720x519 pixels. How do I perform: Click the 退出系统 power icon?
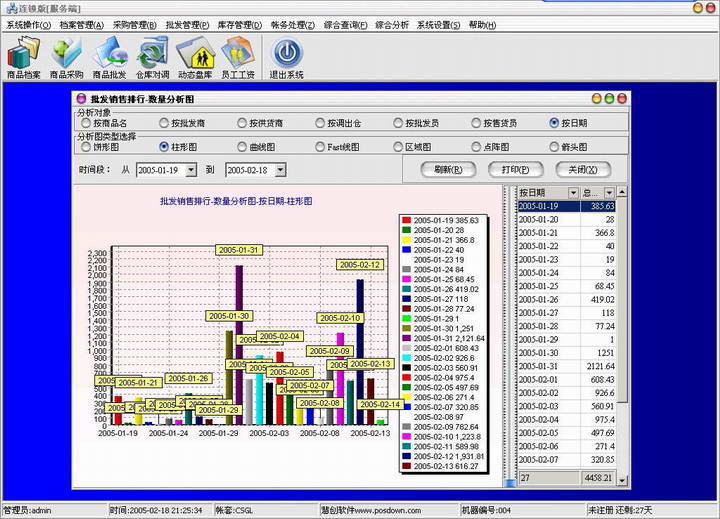point(287,58)
